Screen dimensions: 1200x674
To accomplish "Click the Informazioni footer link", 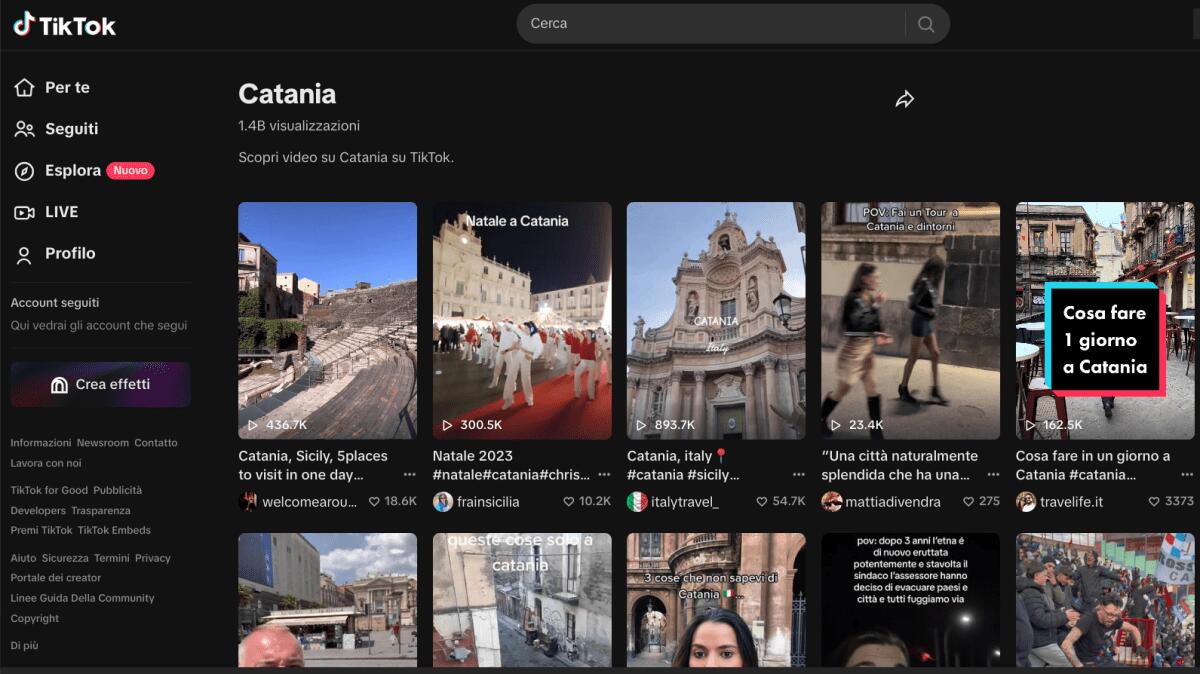I will point(41,443).
